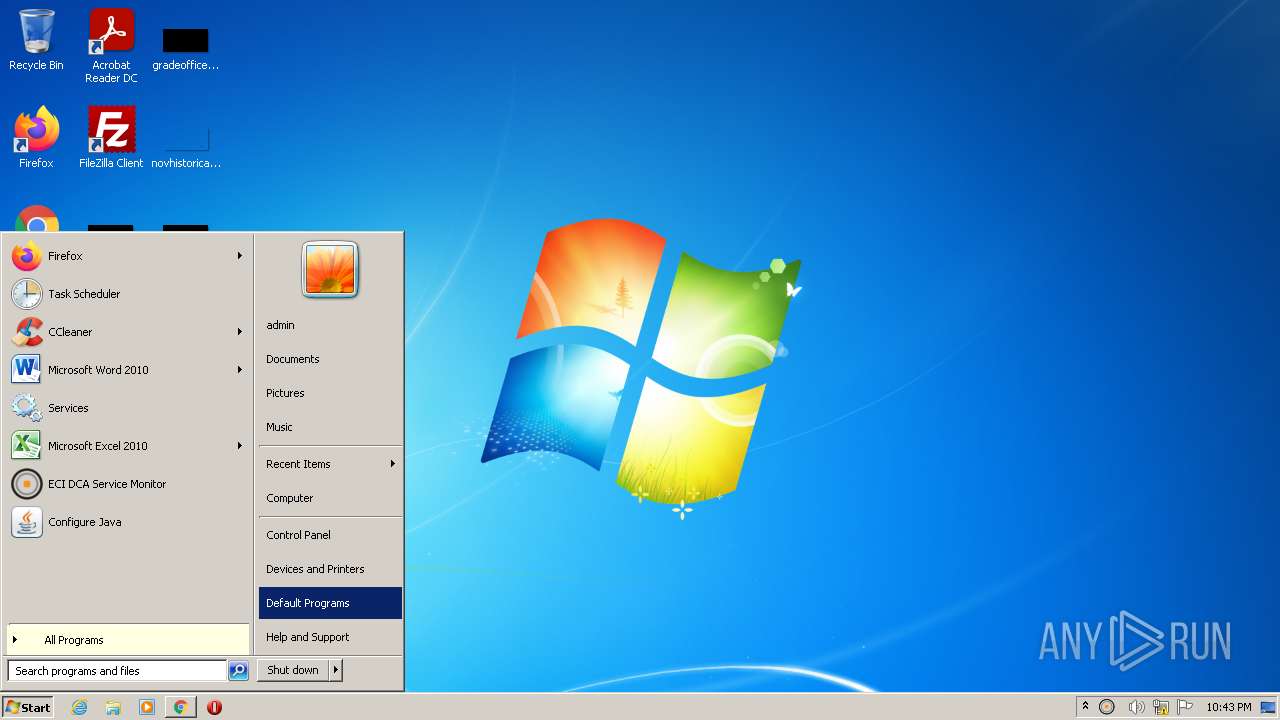Expand Firefox jump list arrow
1280x720 pixels.
[x=240, y=256]
